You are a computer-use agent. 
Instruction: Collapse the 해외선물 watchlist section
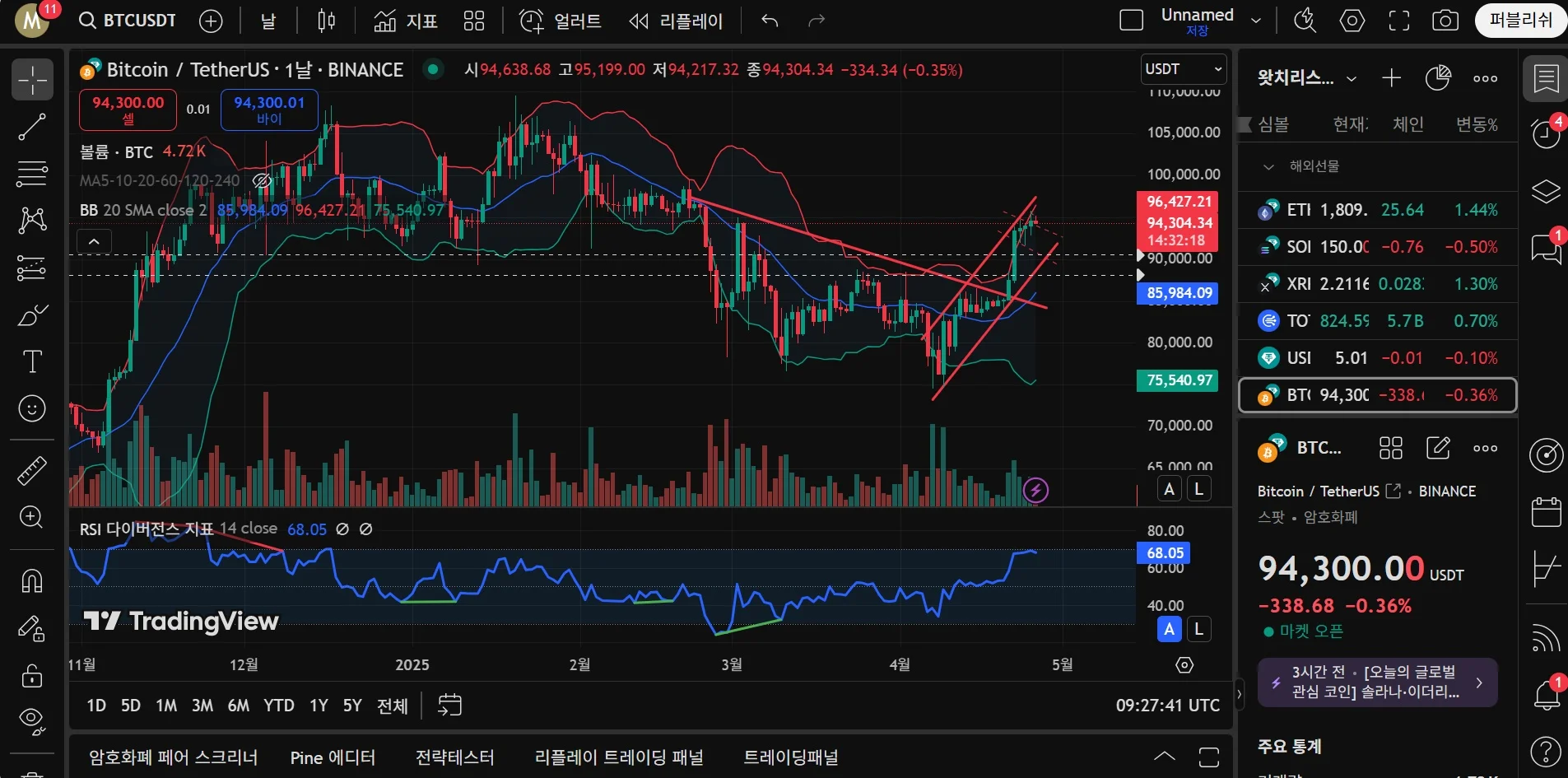pos(1268,166)
